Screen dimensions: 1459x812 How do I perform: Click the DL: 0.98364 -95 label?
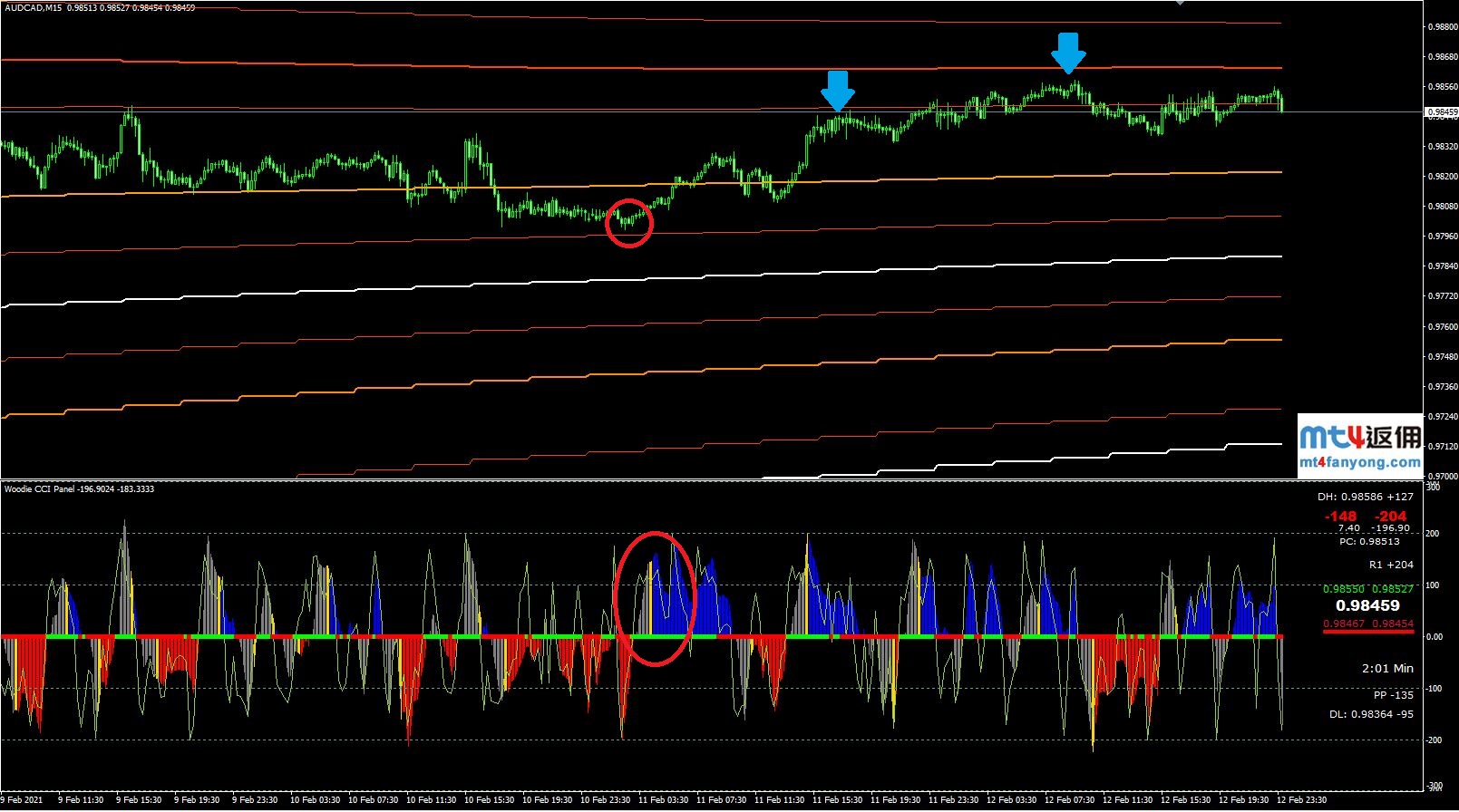click(1370, 714)
